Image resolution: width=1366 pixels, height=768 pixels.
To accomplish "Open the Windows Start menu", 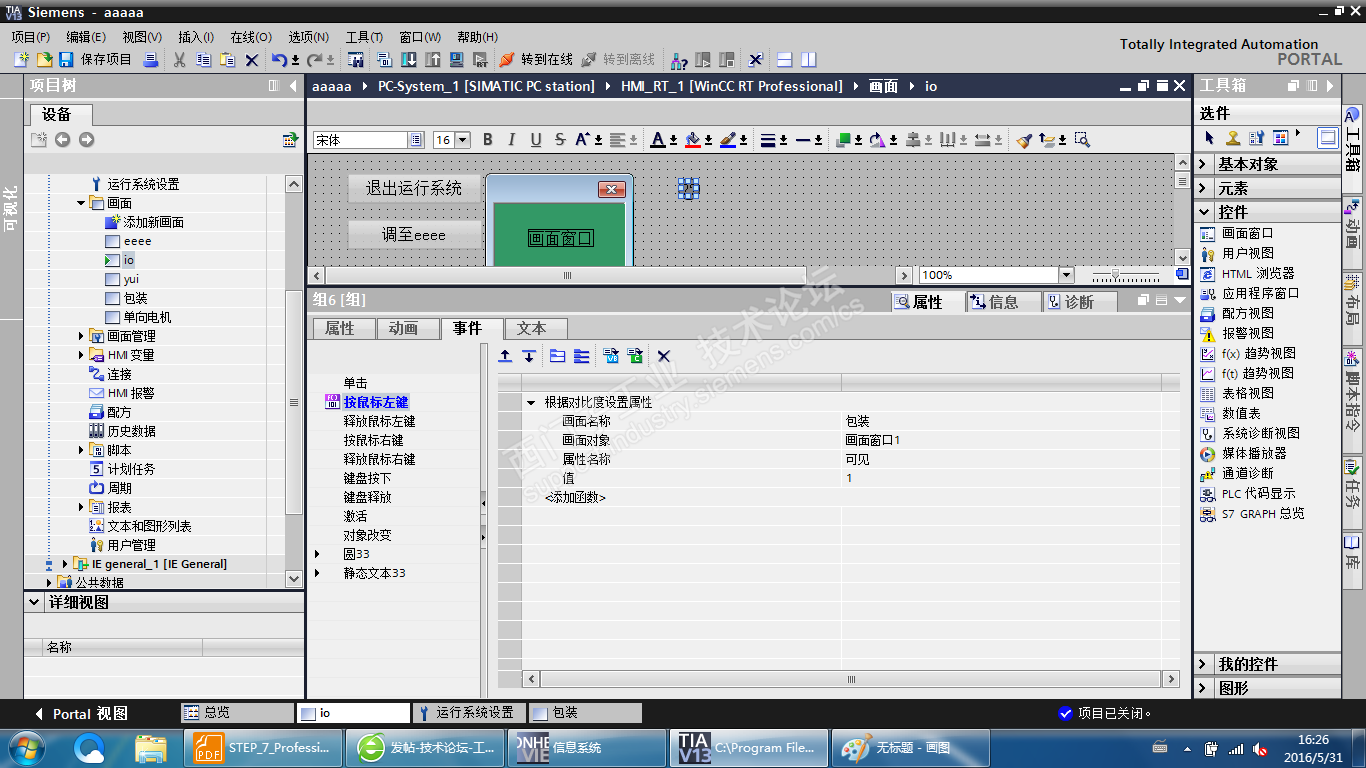I will [25, 747].
